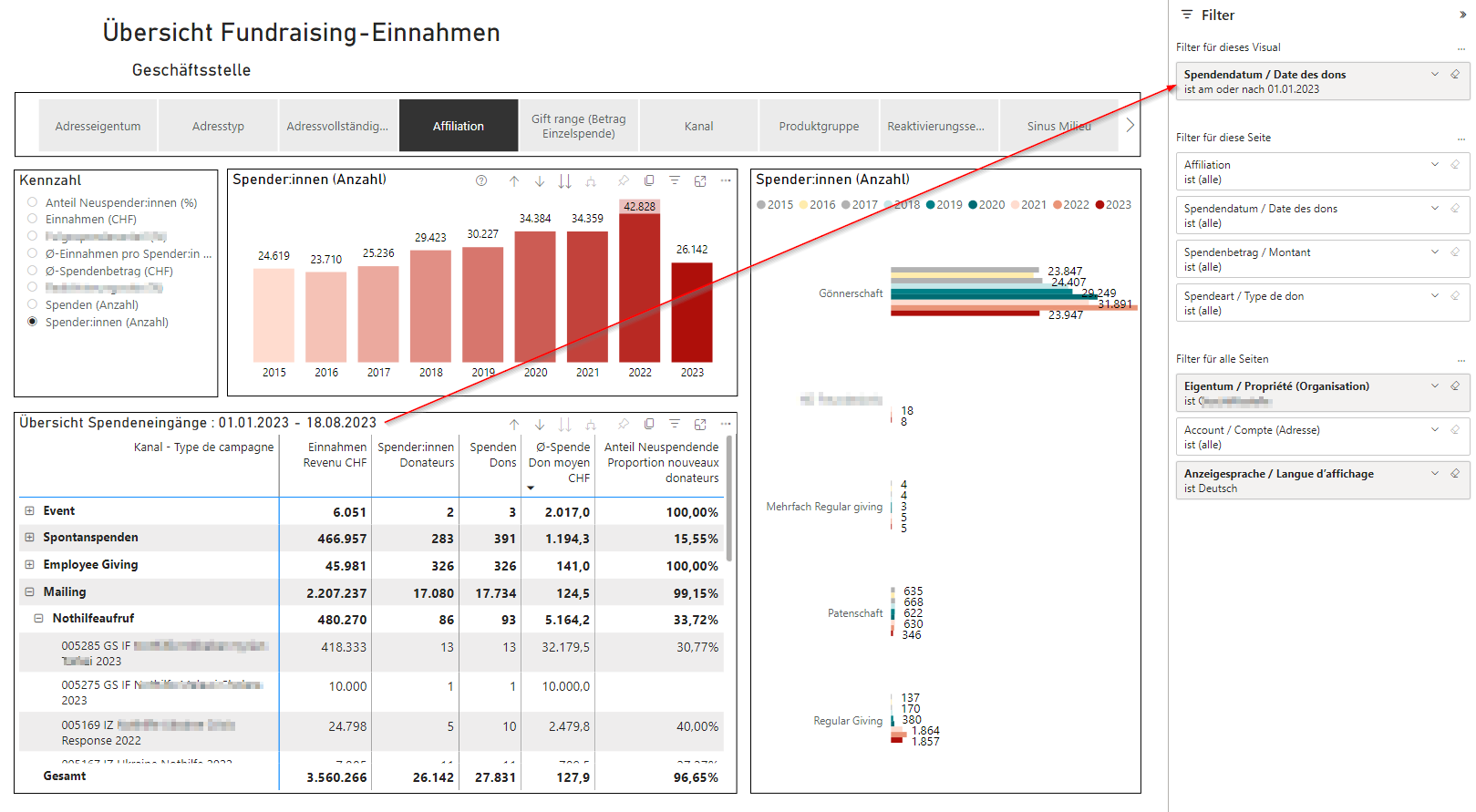Pin the Spender:innen bar chart visual

point(624,180)
